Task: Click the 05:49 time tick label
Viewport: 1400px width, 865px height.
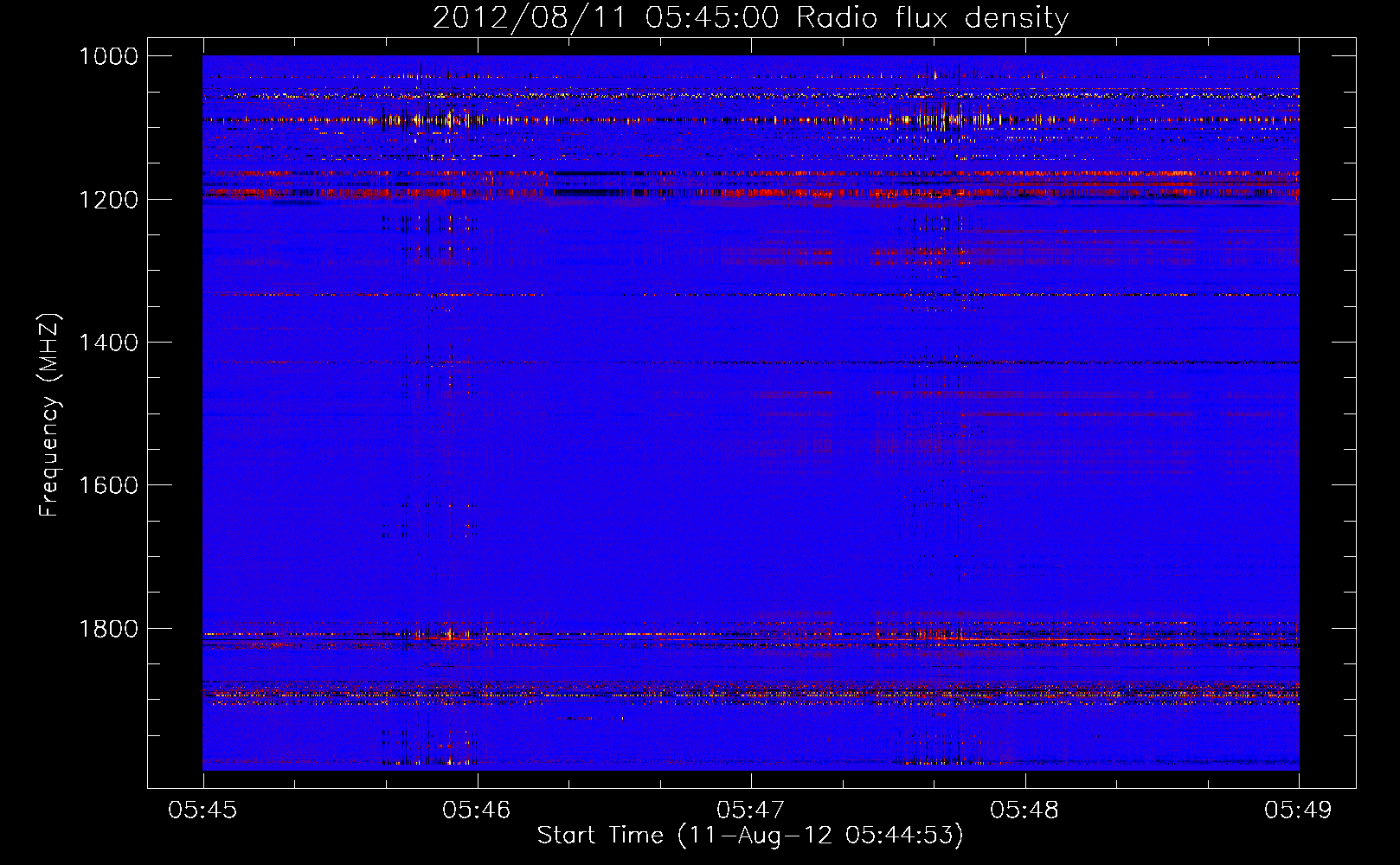Action: pyautogui.click(x=1298, y=810)
